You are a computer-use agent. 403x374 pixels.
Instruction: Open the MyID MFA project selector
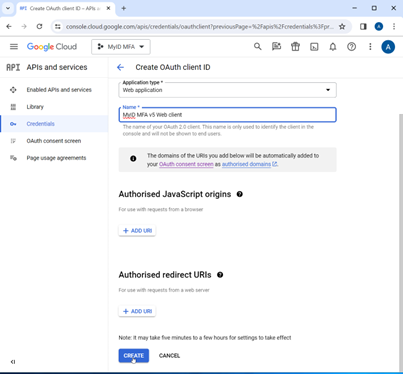[x=121, y=47]
